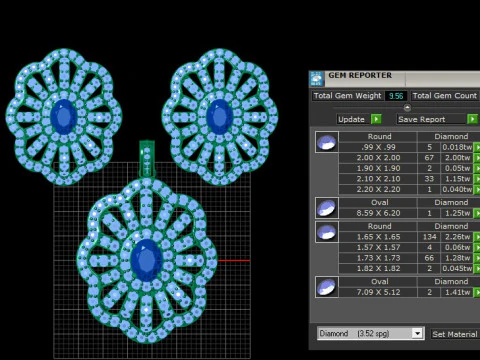Click the pendant's blue oval center stone

click(x=147, y=260)
